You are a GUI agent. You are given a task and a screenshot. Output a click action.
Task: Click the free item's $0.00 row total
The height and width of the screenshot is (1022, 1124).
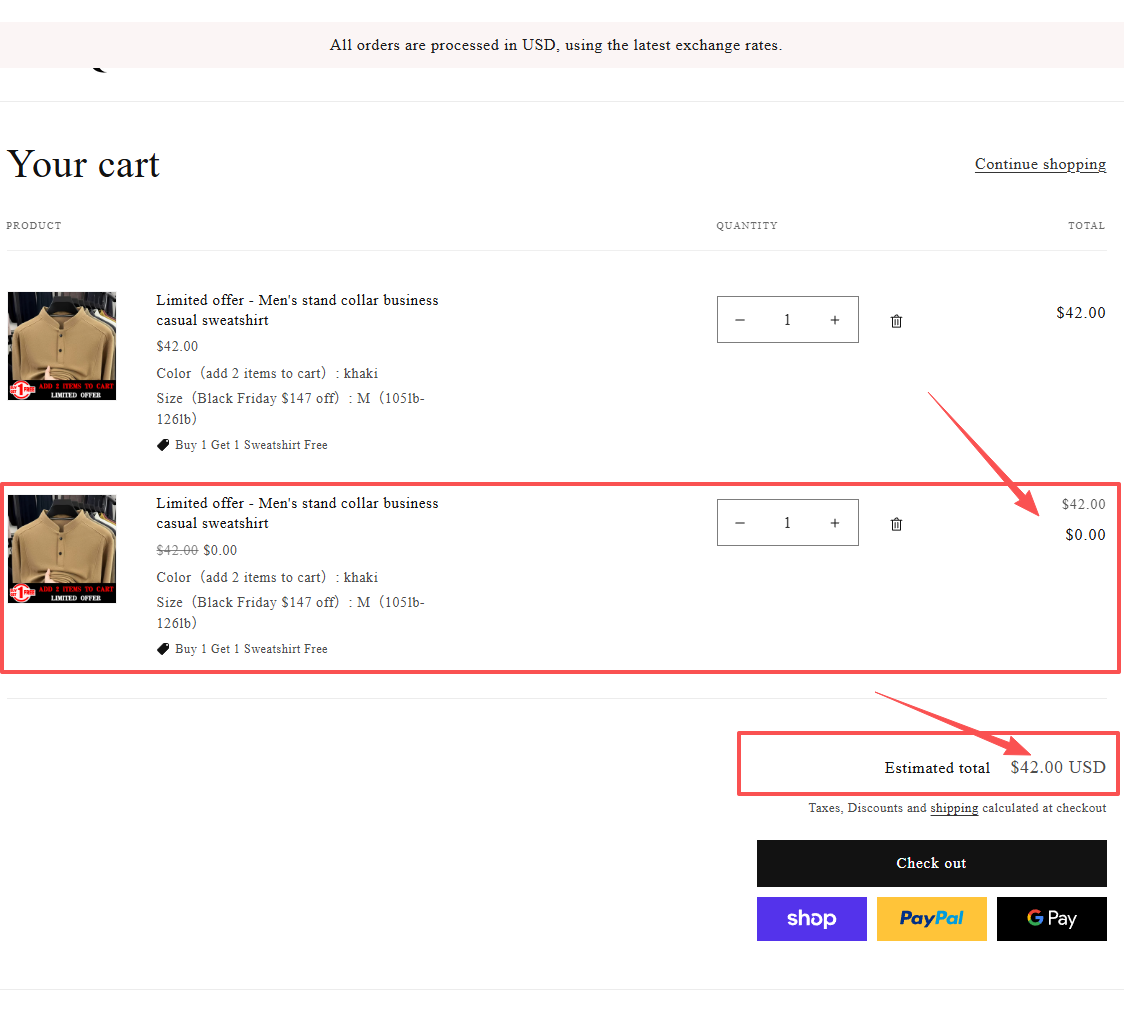click(x=1085, y=535)
